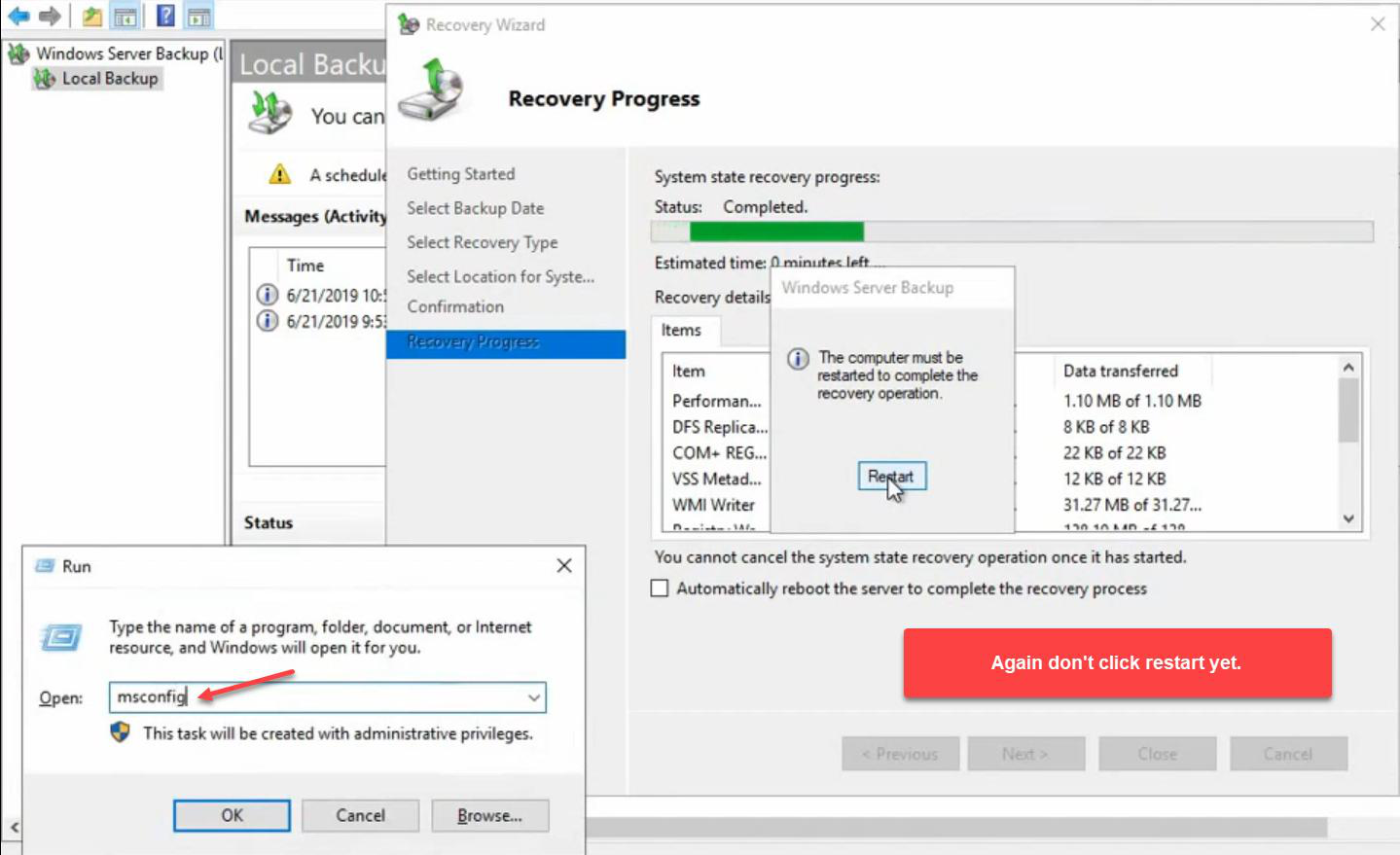
Task: Click the WMI Writer item row
Action: 713,505
